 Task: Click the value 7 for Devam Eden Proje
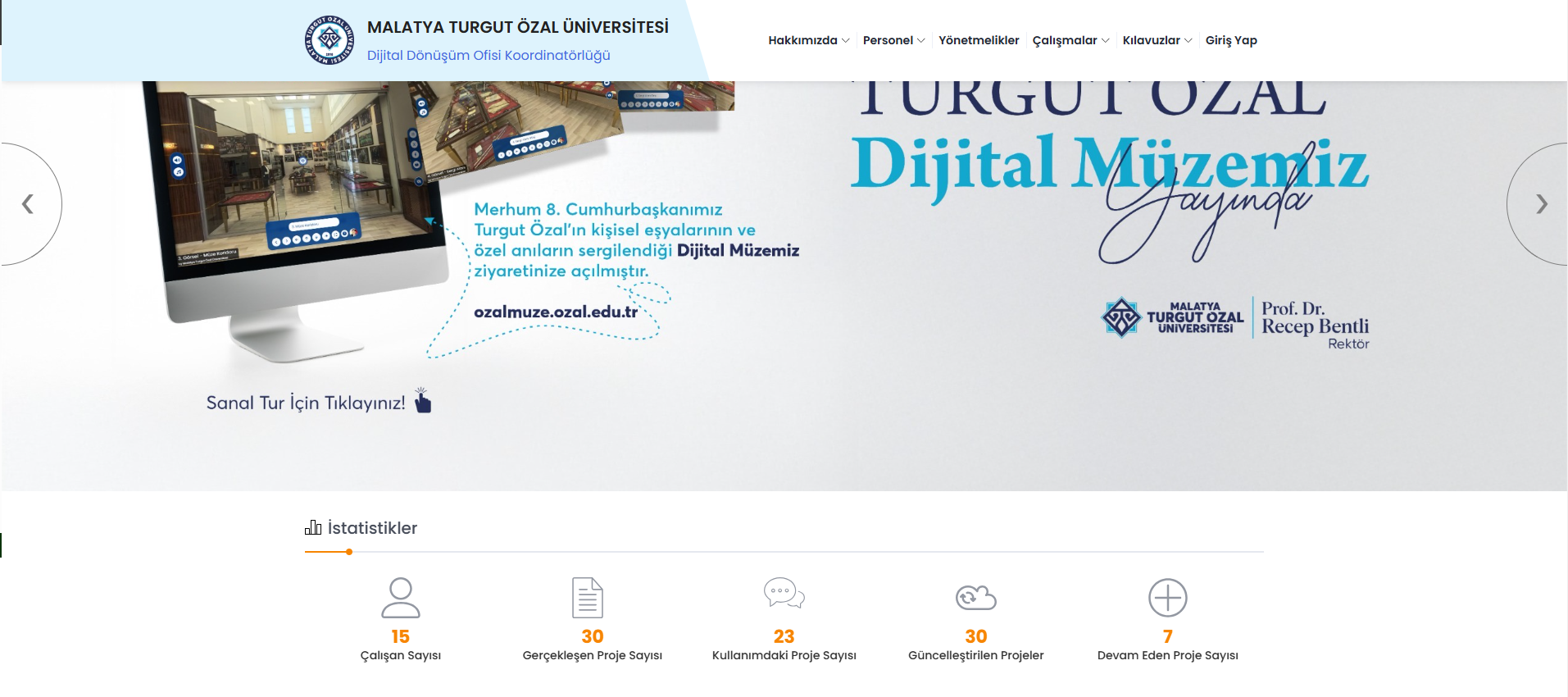coord(1168,636)
